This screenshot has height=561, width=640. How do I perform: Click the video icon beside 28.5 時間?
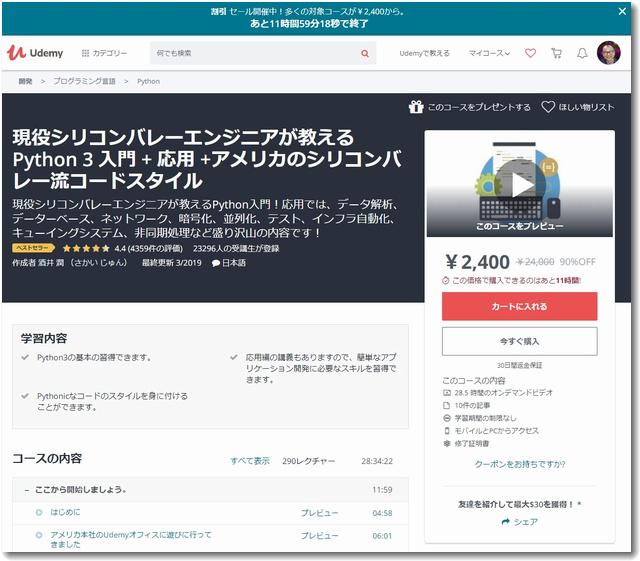tap(447, 393)
